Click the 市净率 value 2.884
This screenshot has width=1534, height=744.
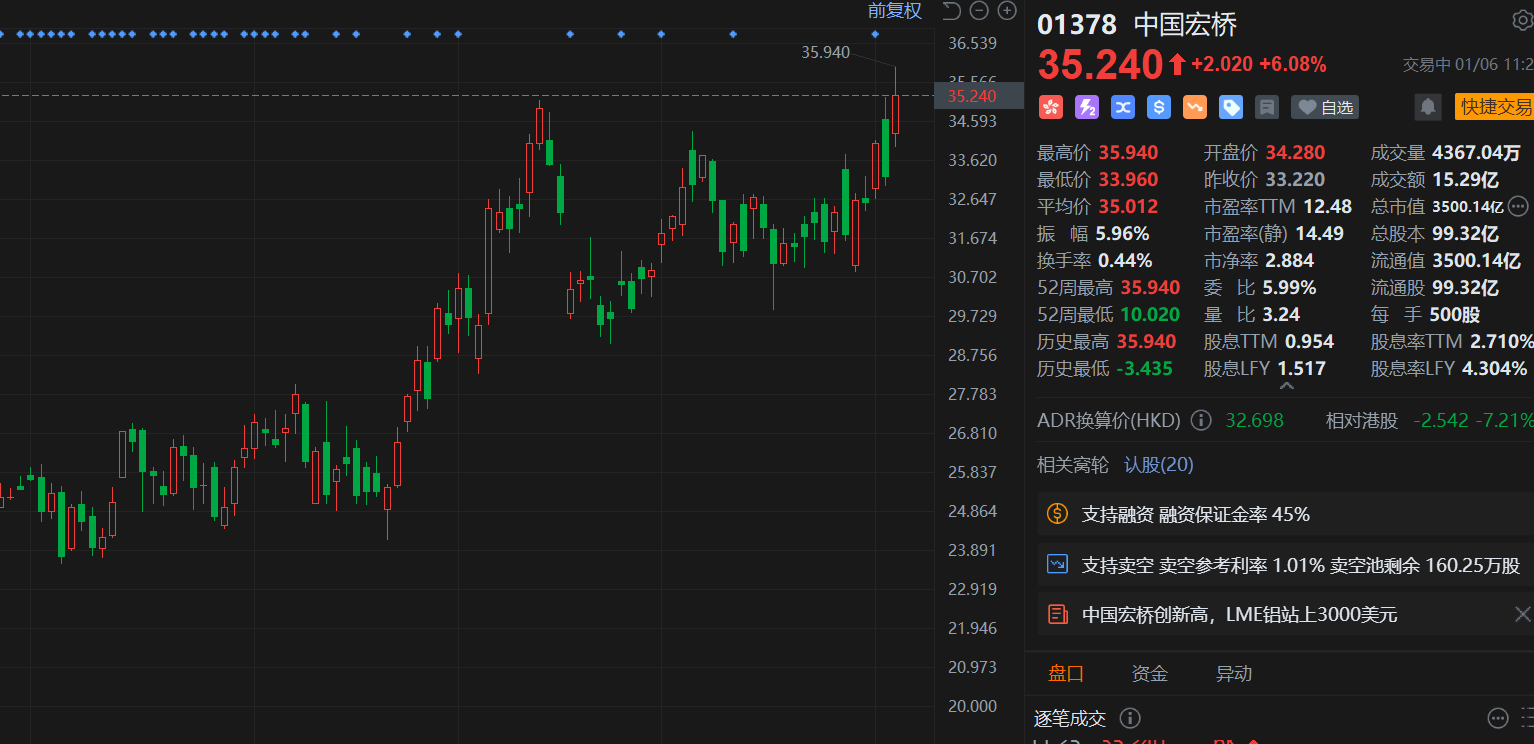pyautogui.click(x=1290, y=261)
